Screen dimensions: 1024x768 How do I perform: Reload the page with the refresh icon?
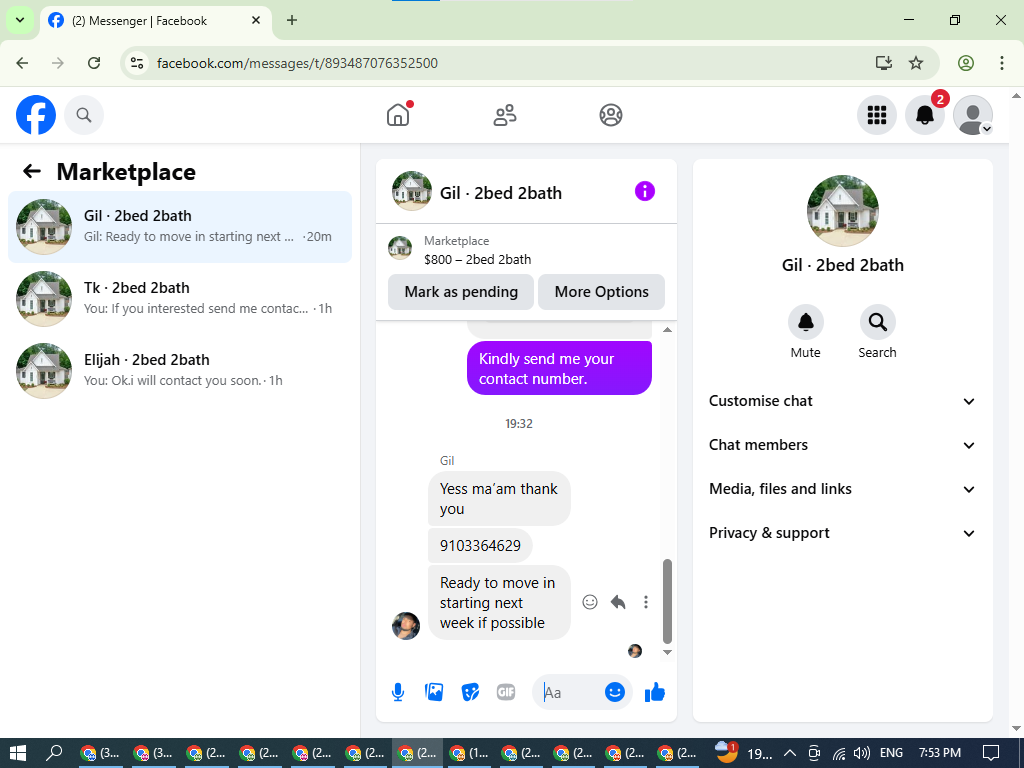(94, 63)
